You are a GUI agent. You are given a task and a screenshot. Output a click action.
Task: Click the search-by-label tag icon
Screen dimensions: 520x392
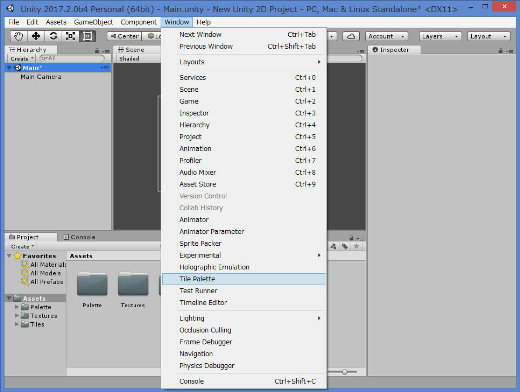click(345, 246)
